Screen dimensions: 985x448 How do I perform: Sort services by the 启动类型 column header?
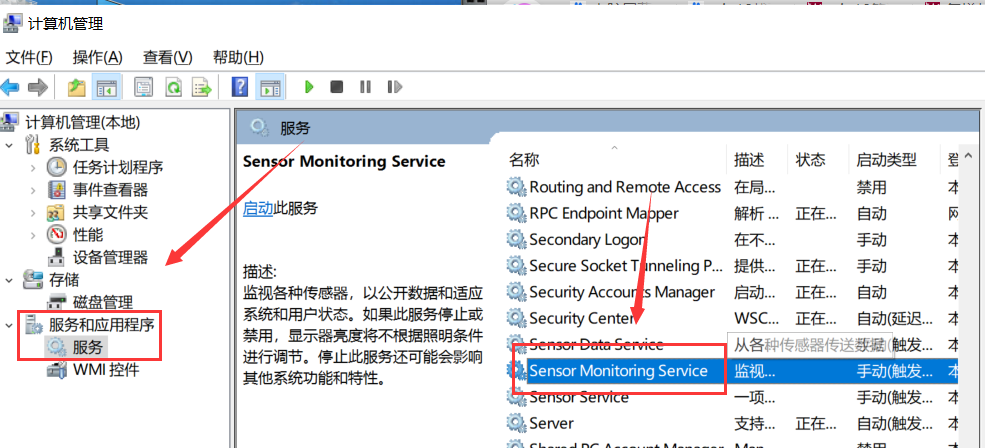tap(886, 160)
